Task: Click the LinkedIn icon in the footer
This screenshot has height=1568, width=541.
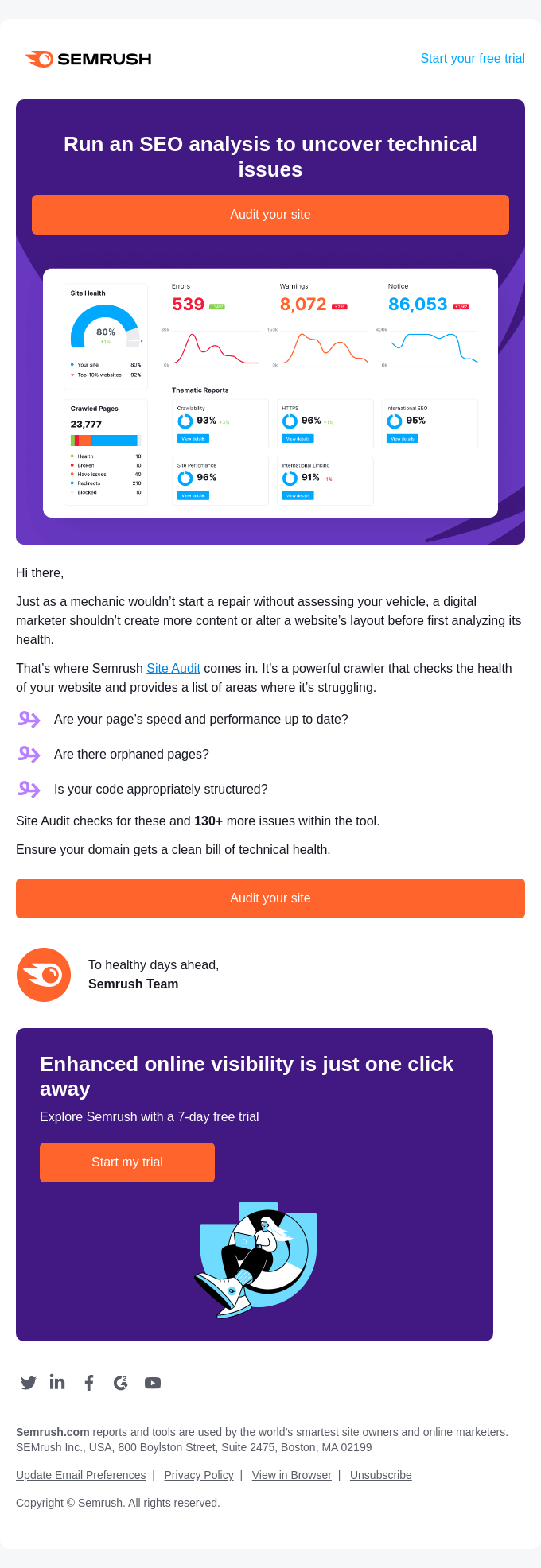Action: click(56, 1383)
